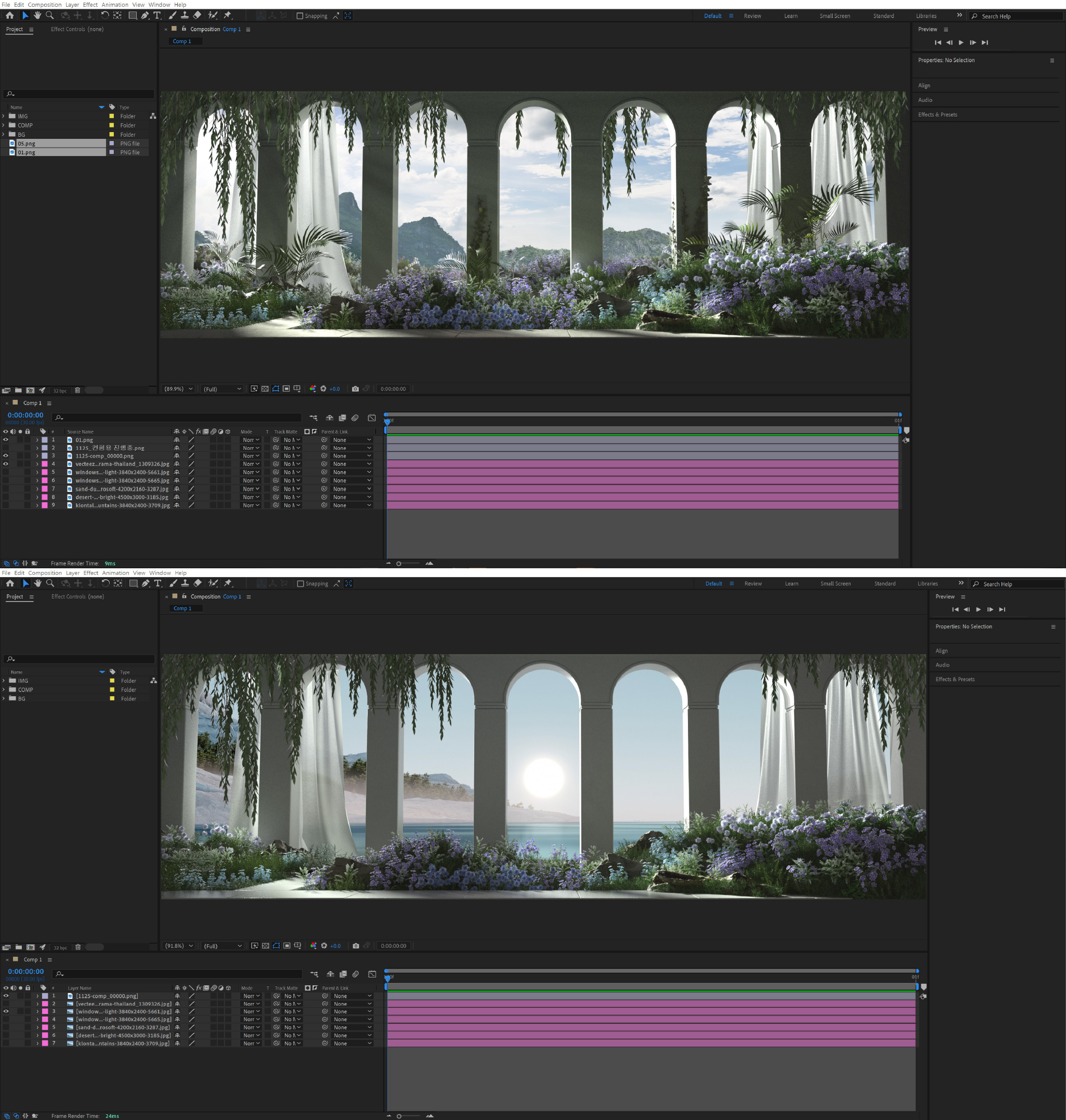The height and width of the screenshot is (1120, 1066).
Task: Reset exposure icon in the 89.9% viewer
Action: pyautogui.click(x=323, y=389)
